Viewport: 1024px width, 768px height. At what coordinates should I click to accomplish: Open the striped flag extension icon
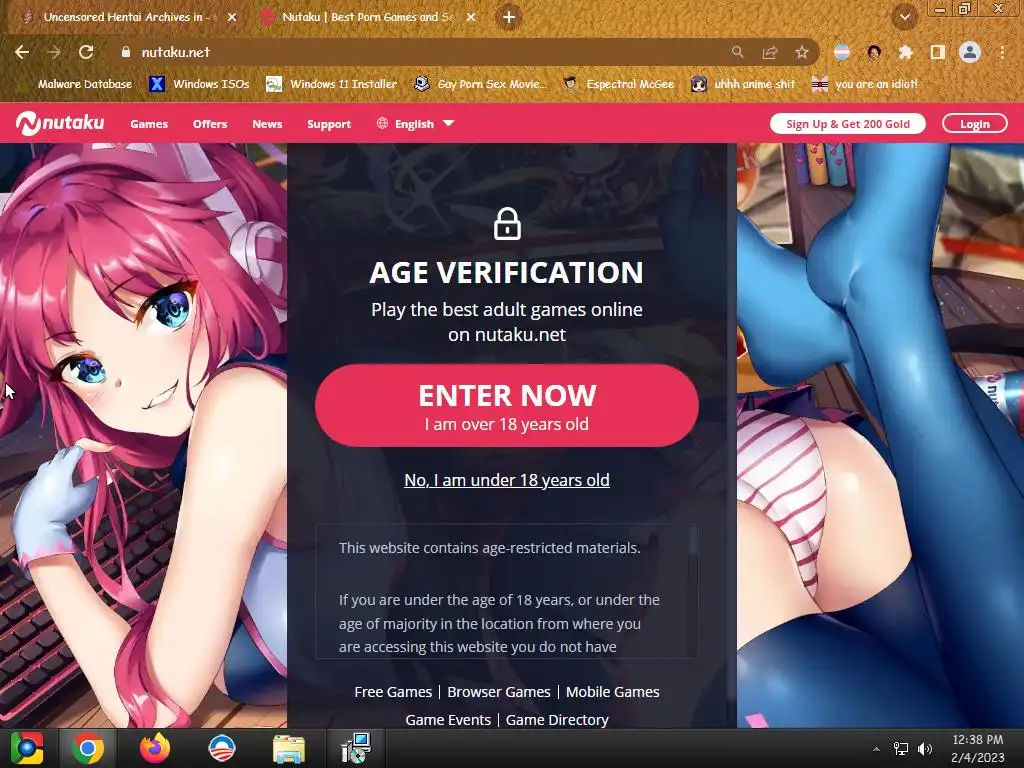click(x=842, y=52)
